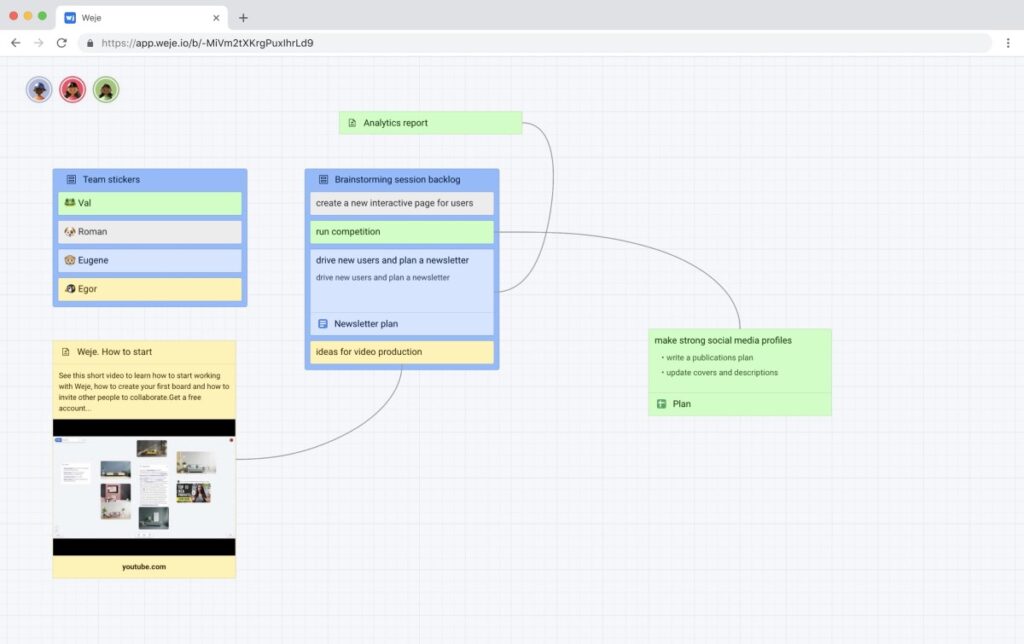This screenshot has width=1024, height=644.
Task: Reload the page with the browser refresh button
Action: (x=61, y=43)
